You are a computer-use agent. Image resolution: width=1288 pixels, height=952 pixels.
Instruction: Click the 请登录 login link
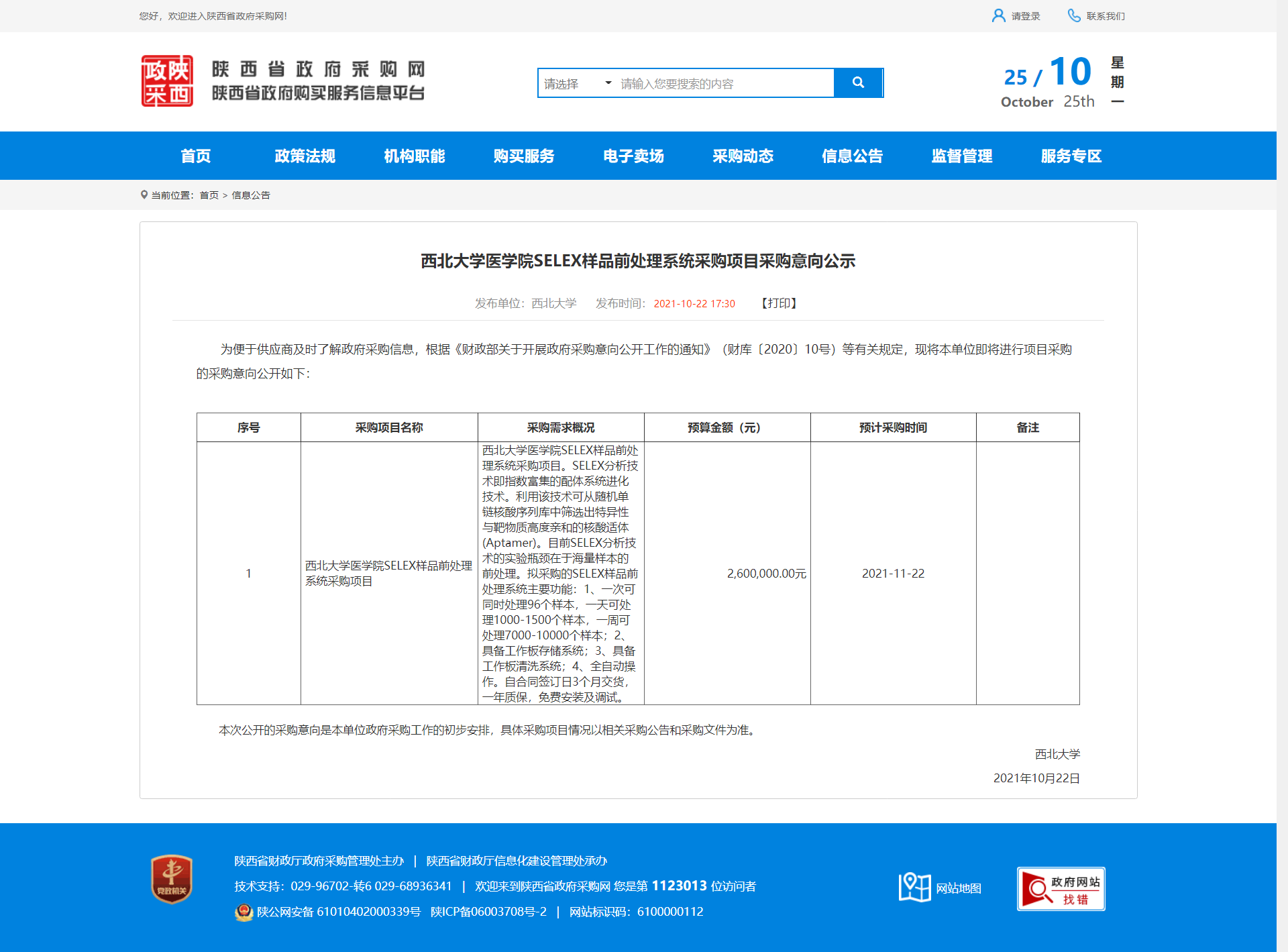point(1025,16)
